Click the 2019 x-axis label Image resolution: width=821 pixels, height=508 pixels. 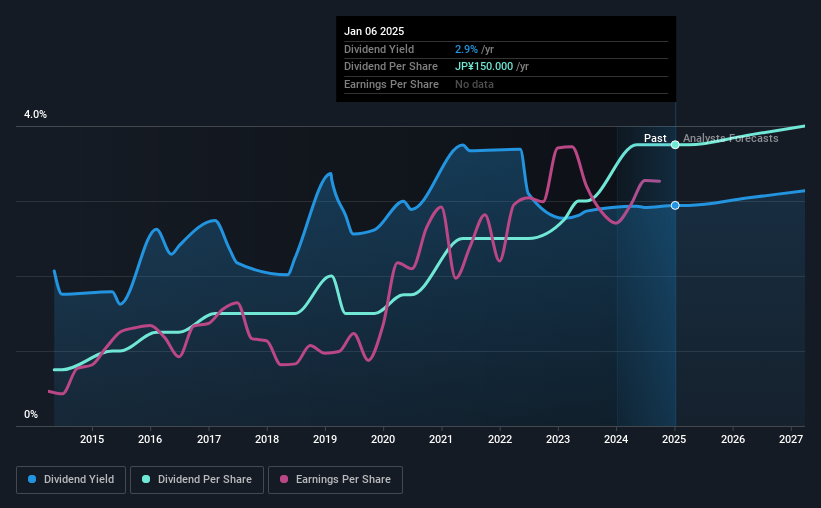[325, 439]
